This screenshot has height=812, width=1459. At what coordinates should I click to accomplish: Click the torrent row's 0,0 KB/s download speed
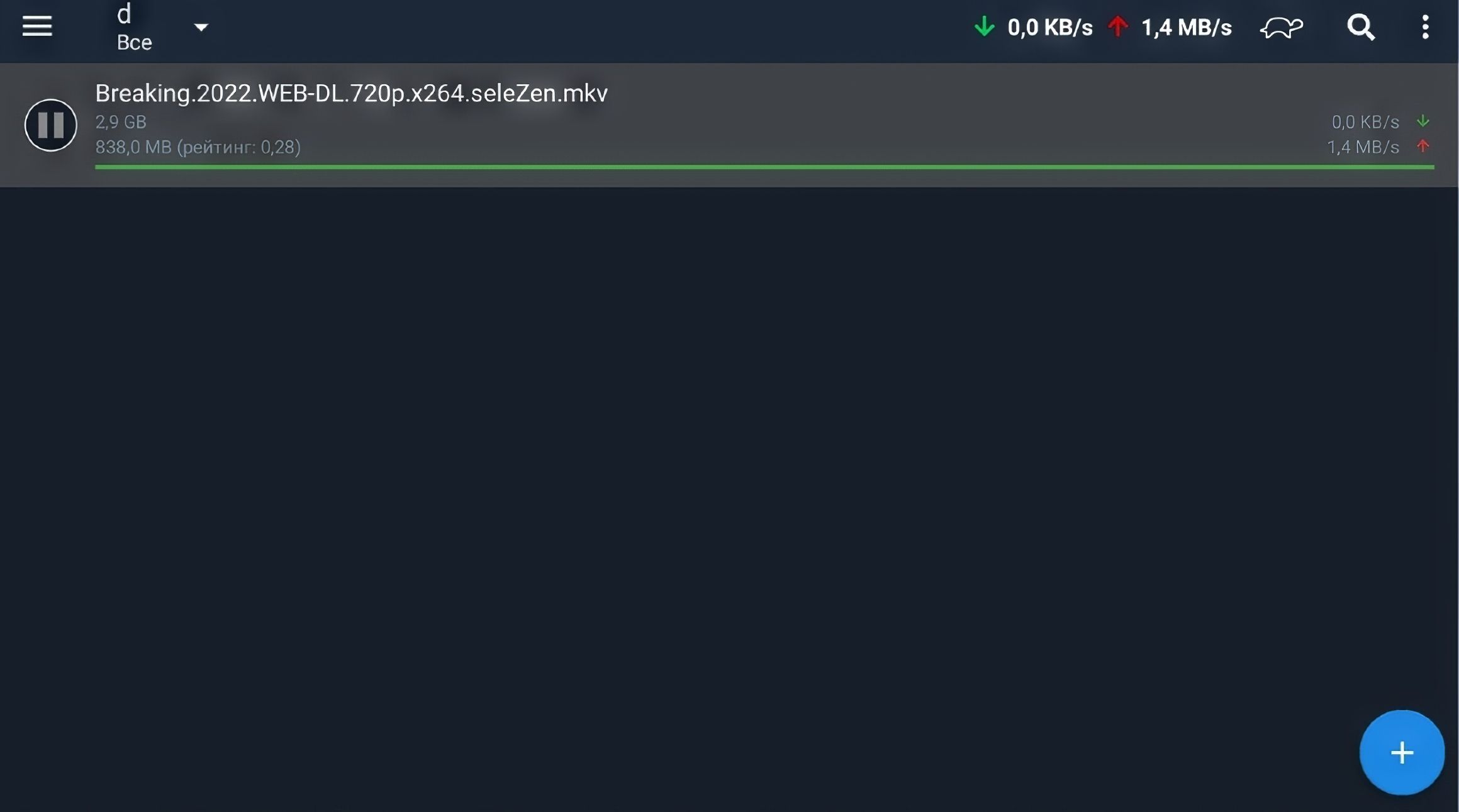pos(1365,121)
